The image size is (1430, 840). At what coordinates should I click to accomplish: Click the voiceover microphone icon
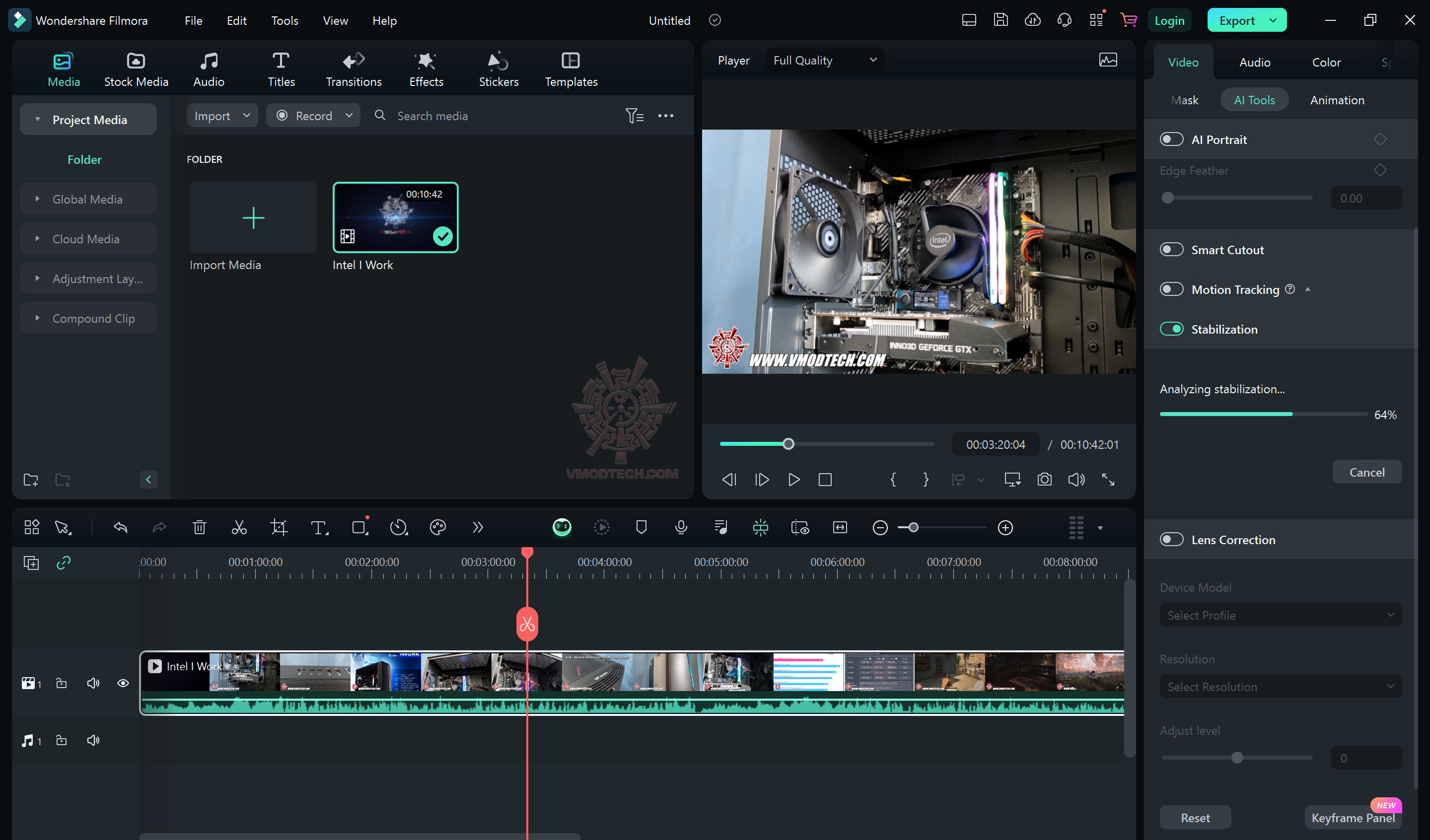pyautogui.click(x=681, y=528)
